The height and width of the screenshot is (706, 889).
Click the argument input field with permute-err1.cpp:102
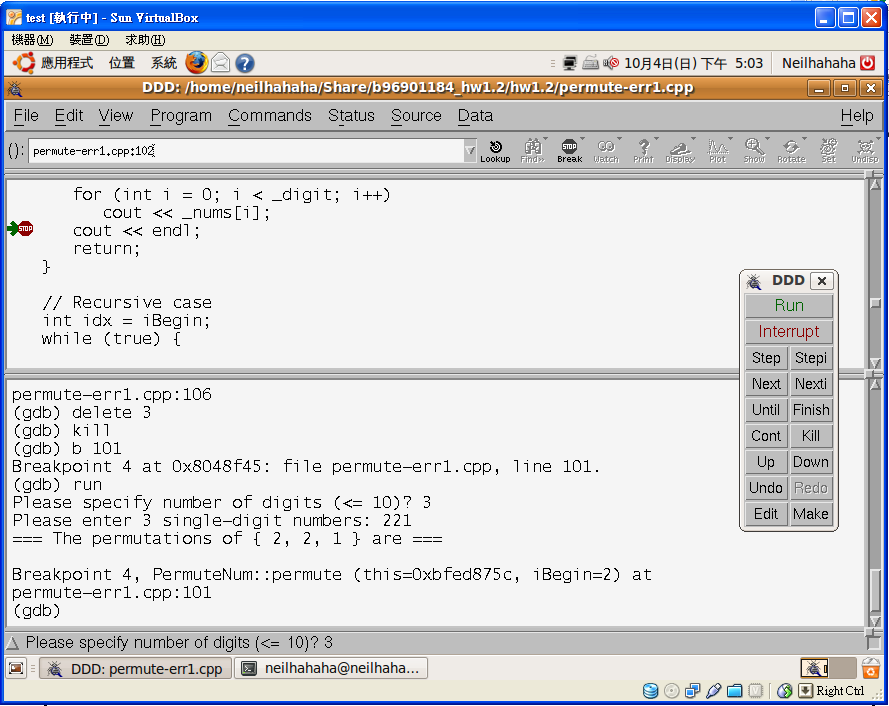(245, 152)
